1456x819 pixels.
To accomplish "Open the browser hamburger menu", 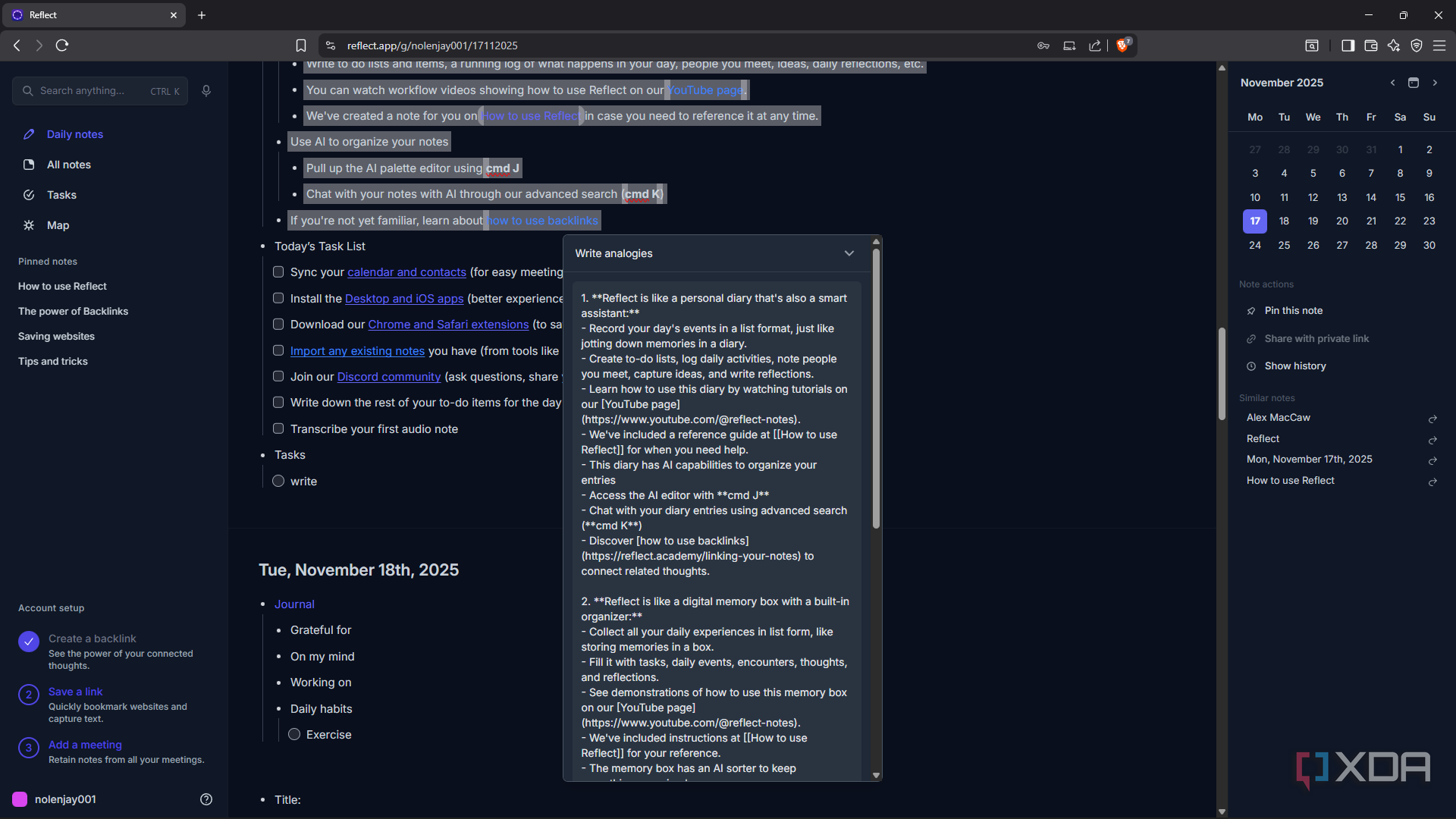I will pyautogui.click(x=1439, y=45).
